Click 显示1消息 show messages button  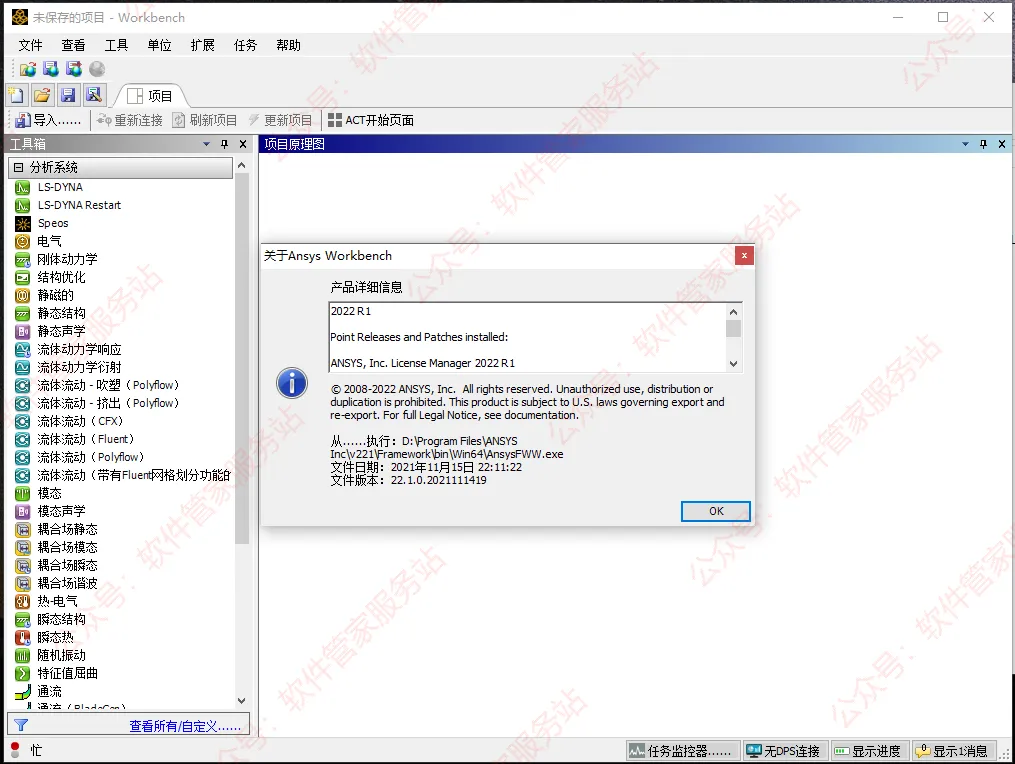tap(954, 751)
